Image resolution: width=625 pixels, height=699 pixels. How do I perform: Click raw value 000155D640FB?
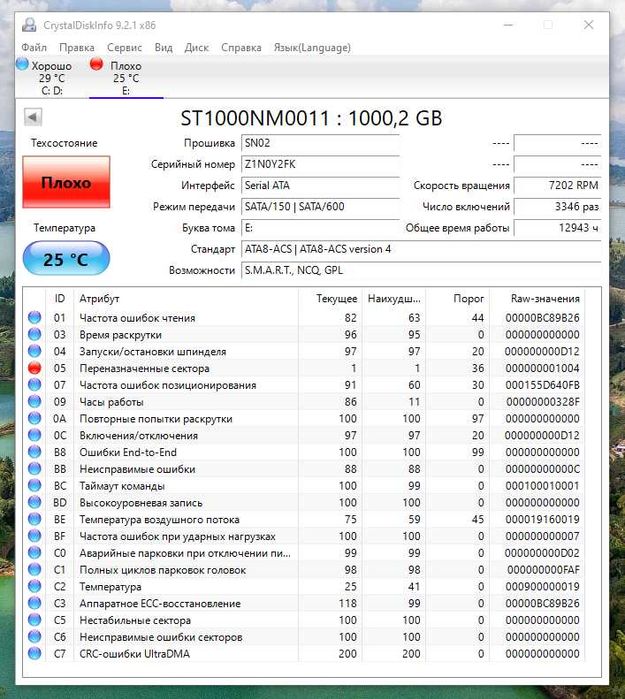click(542, 385)
